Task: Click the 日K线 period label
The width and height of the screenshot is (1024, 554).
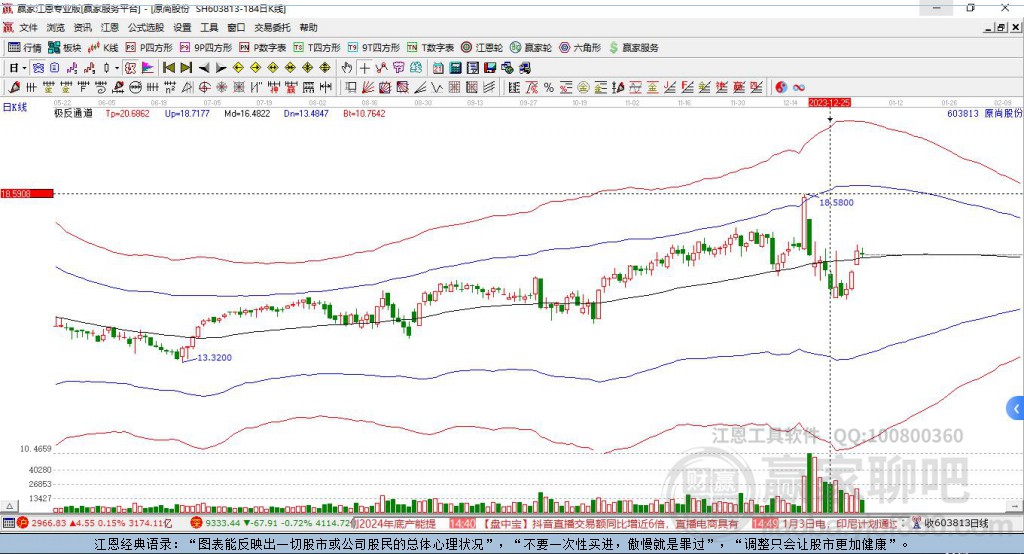Action: click(15, 107)
